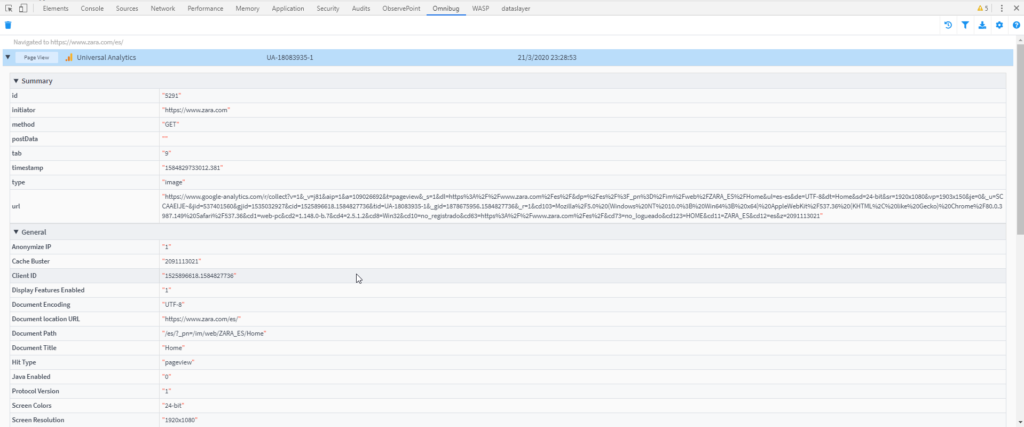Select the id value "5291"
This screenshot has height=427, width=1024.
[171, 95]
